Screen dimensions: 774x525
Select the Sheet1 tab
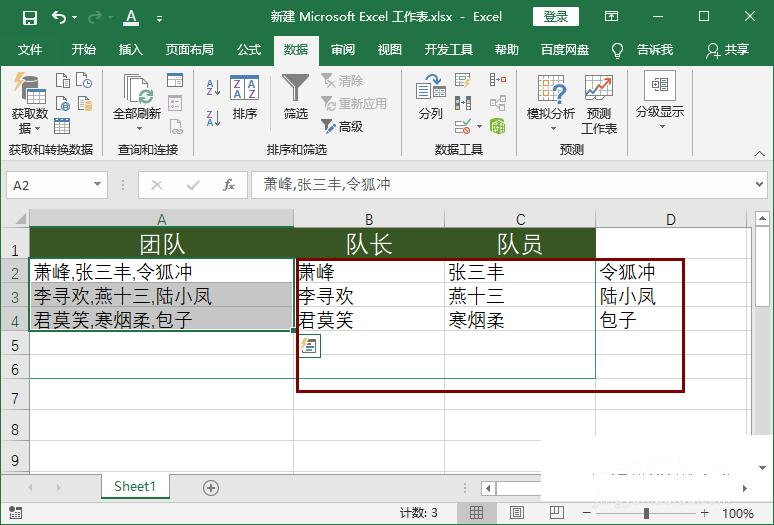click(135, 487)
